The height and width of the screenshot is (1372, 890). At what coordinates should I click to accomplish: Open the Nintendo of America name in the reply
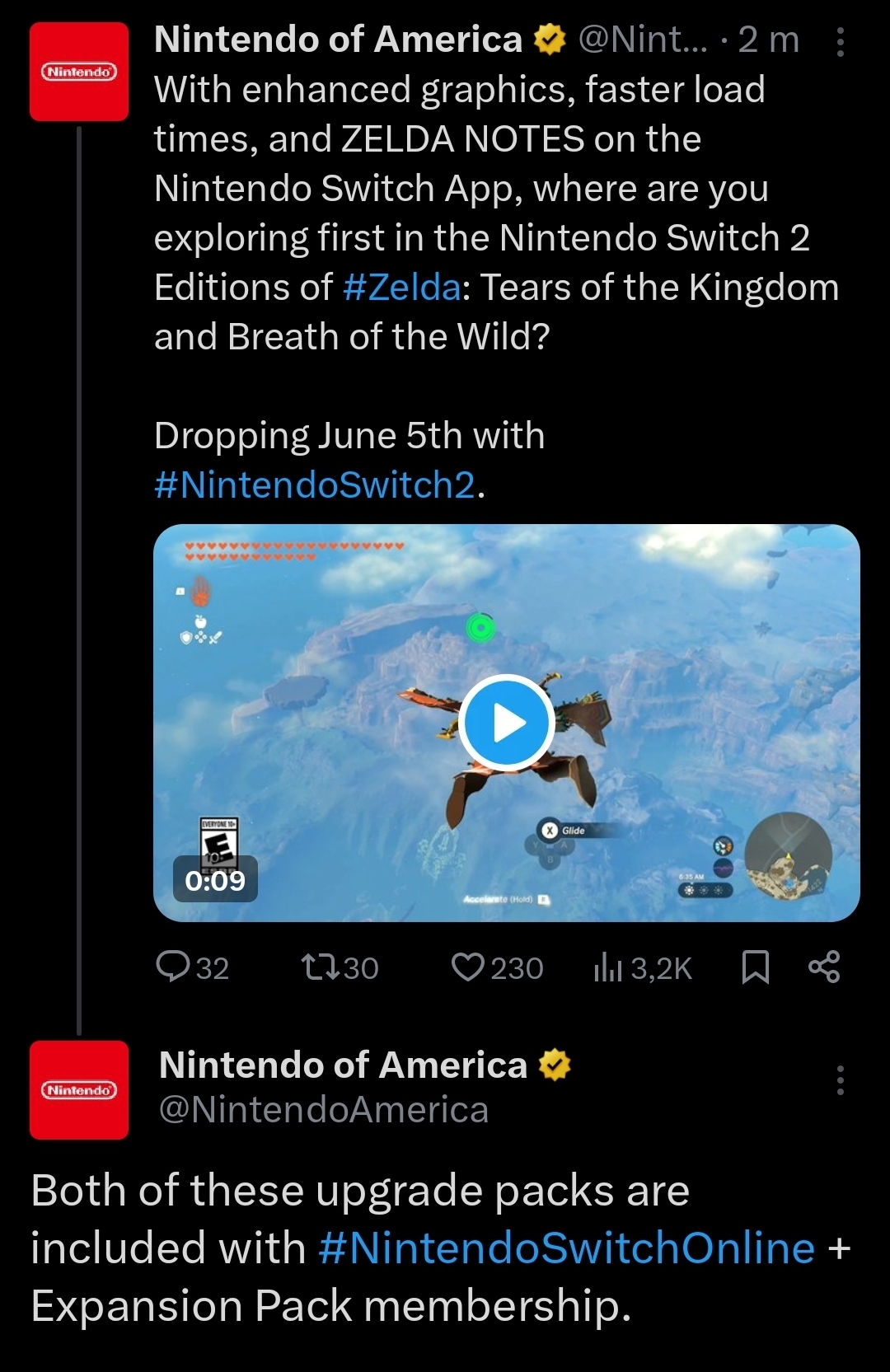tap(343, 1065)
